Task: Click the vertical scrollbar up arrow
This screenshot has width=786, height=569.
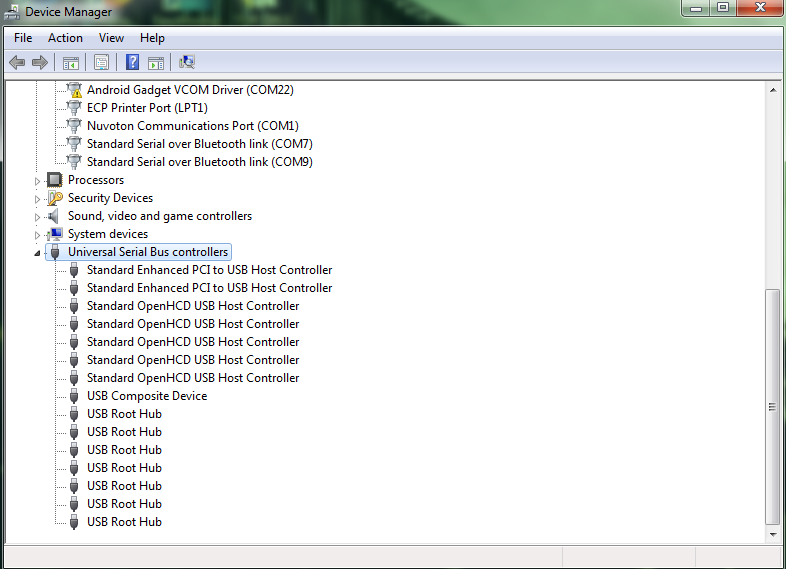Action: [773, 90]
